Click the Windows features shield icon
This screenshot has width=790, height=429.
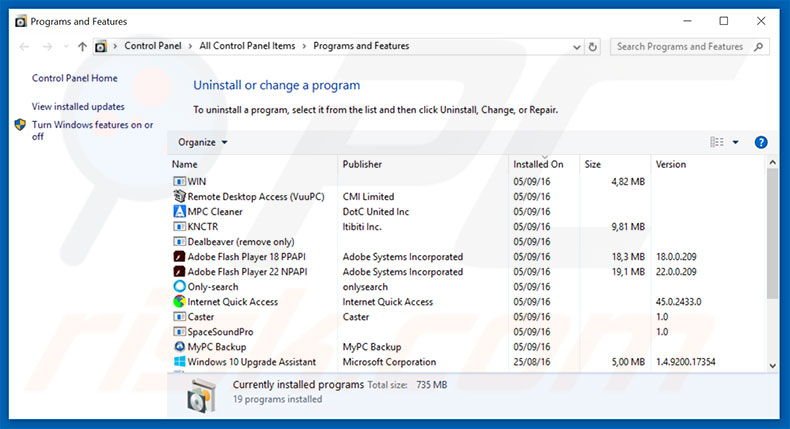20,125
